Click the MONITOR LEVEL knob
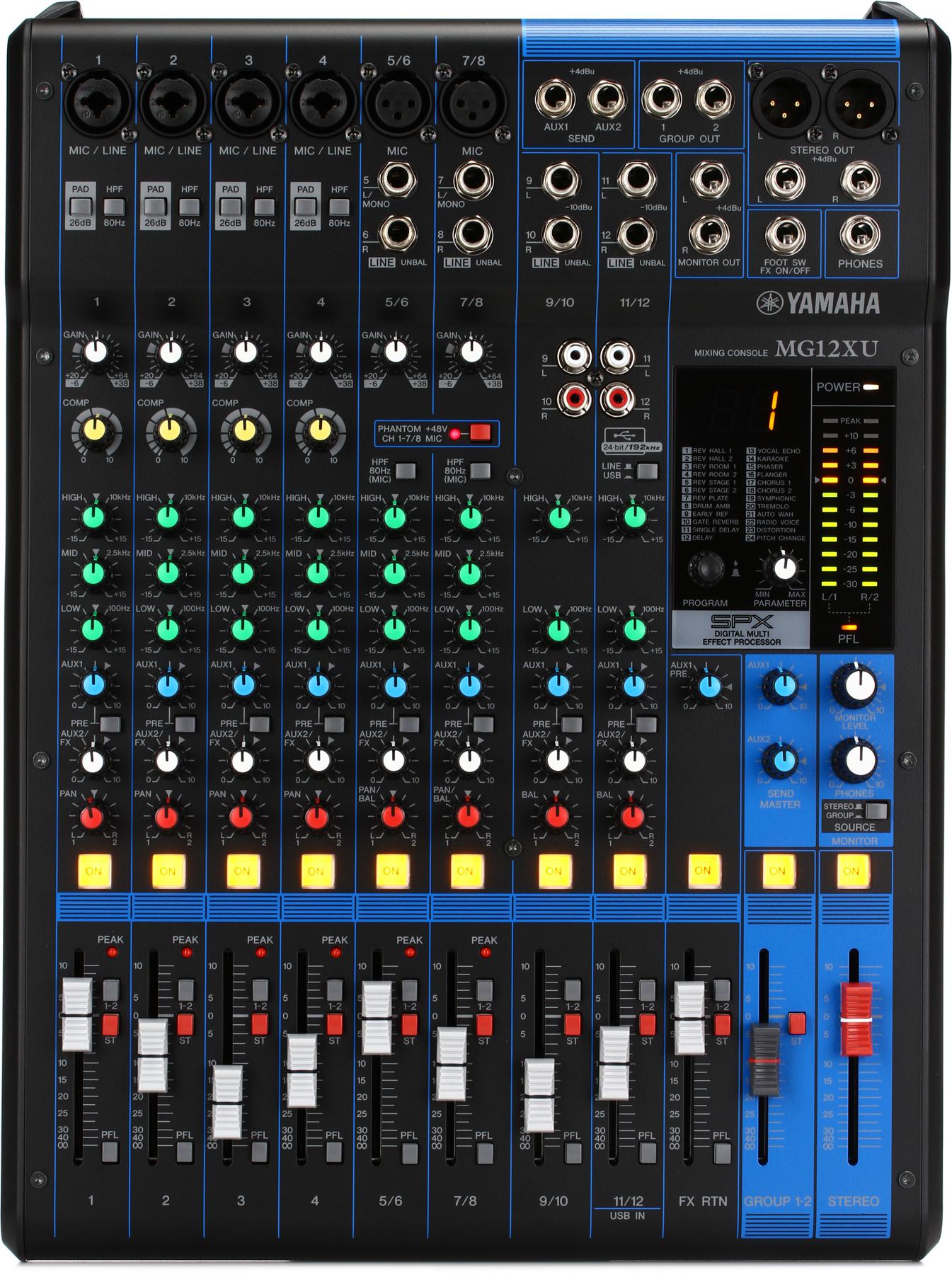 [x=854, y=687]
